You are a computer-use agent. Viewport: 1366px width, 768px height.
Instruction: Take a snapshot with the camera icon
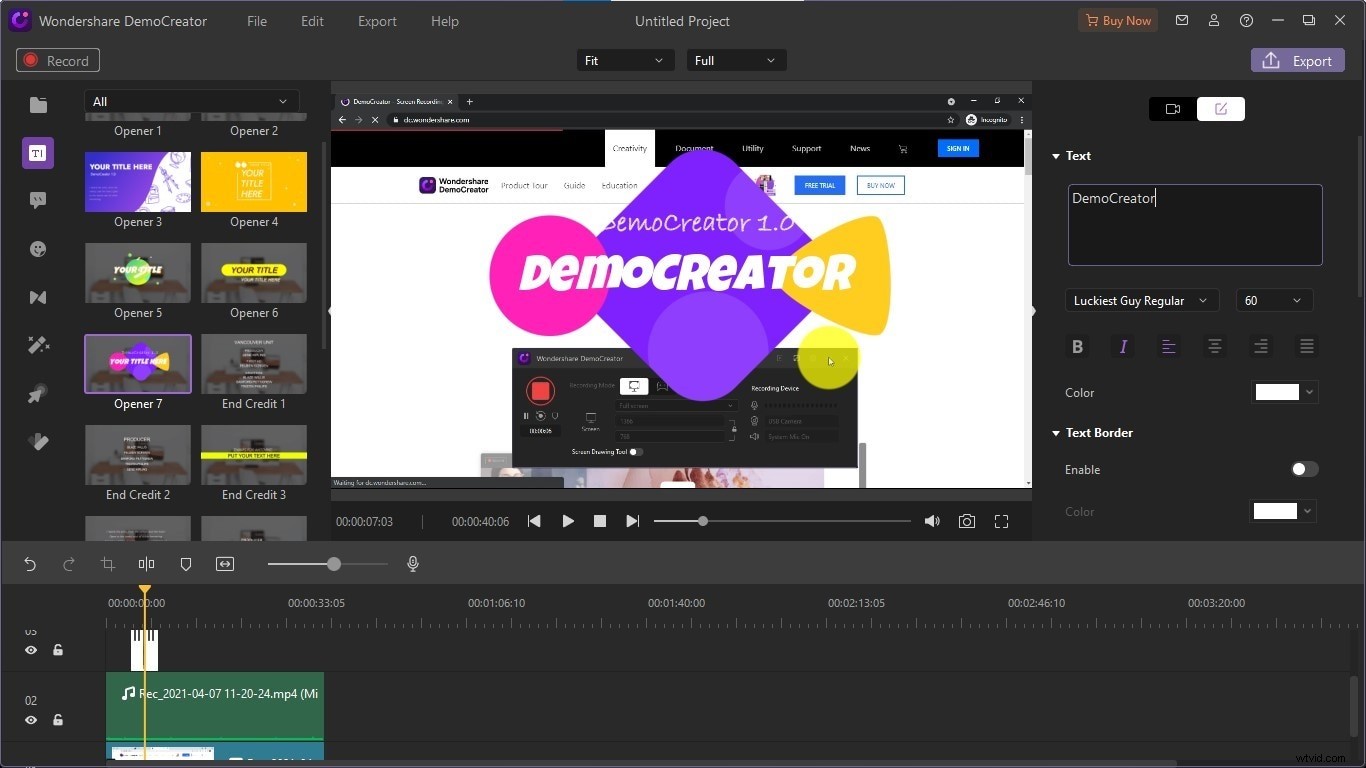pos(966,521)
